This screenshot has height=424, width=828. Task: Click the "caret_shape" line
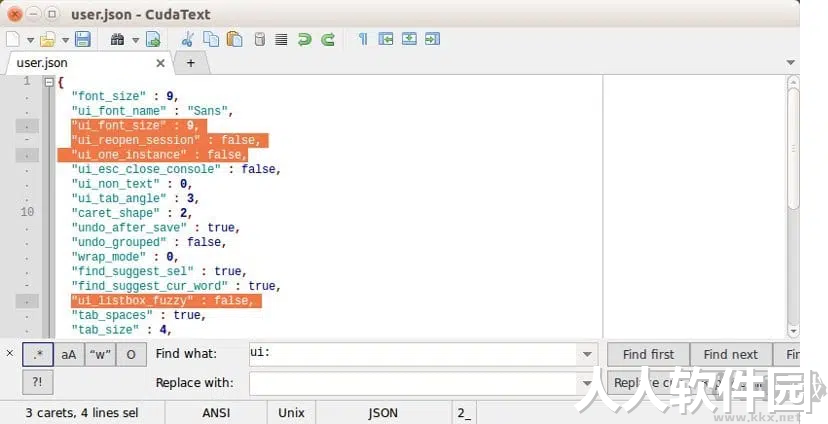(131, 213)
